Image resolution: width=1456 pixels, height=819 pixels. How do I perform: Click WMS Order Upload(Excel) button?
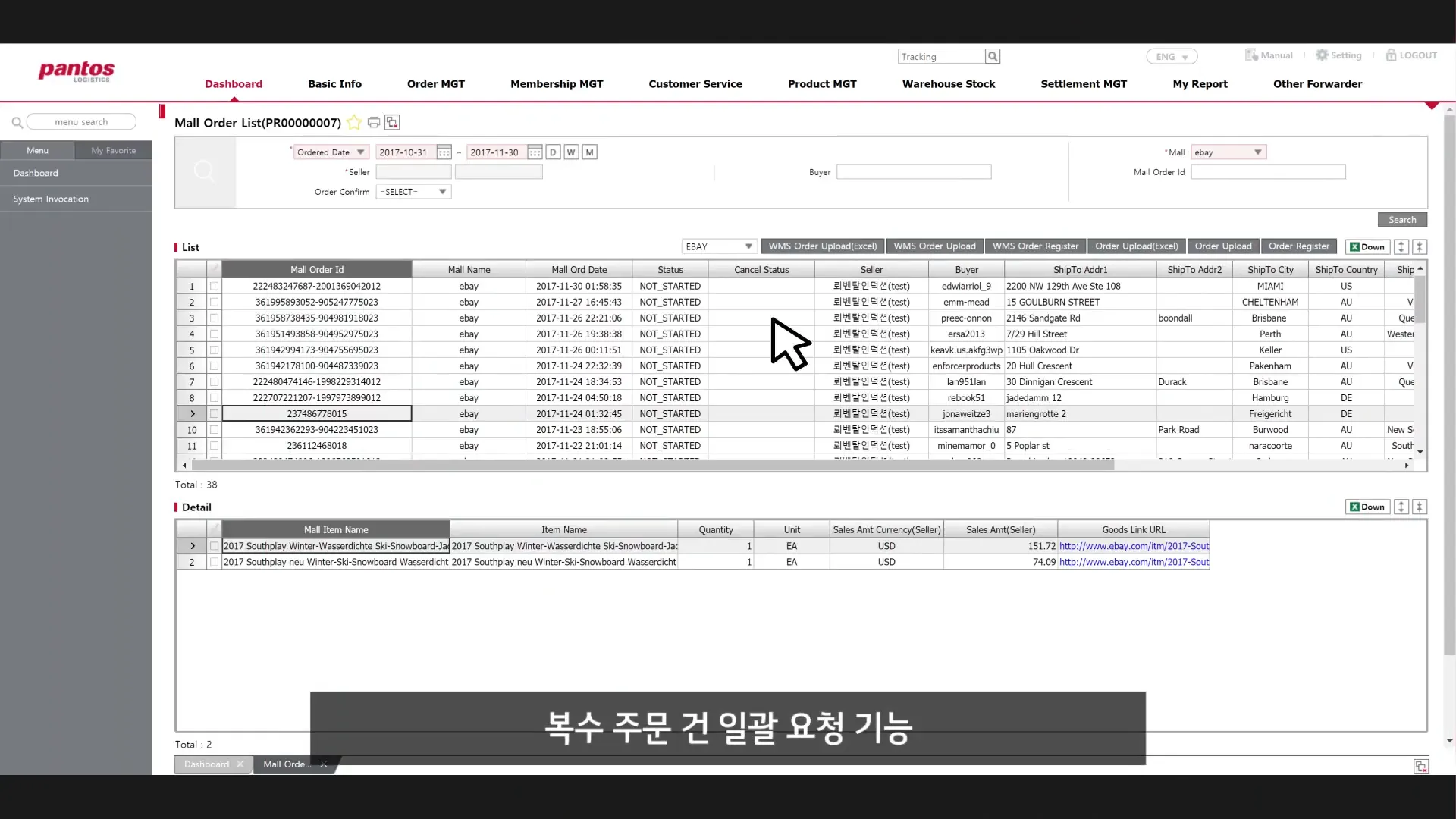click(822, 246)
